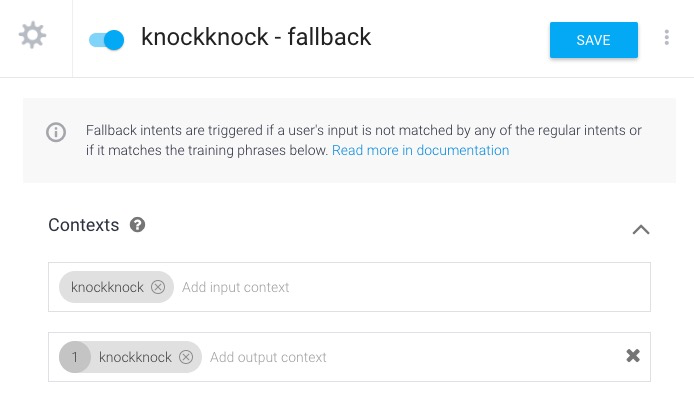This screenshot has height=400, width=694.
Task: Edit lifespan number 1 on output context
Action: (74, 357)
